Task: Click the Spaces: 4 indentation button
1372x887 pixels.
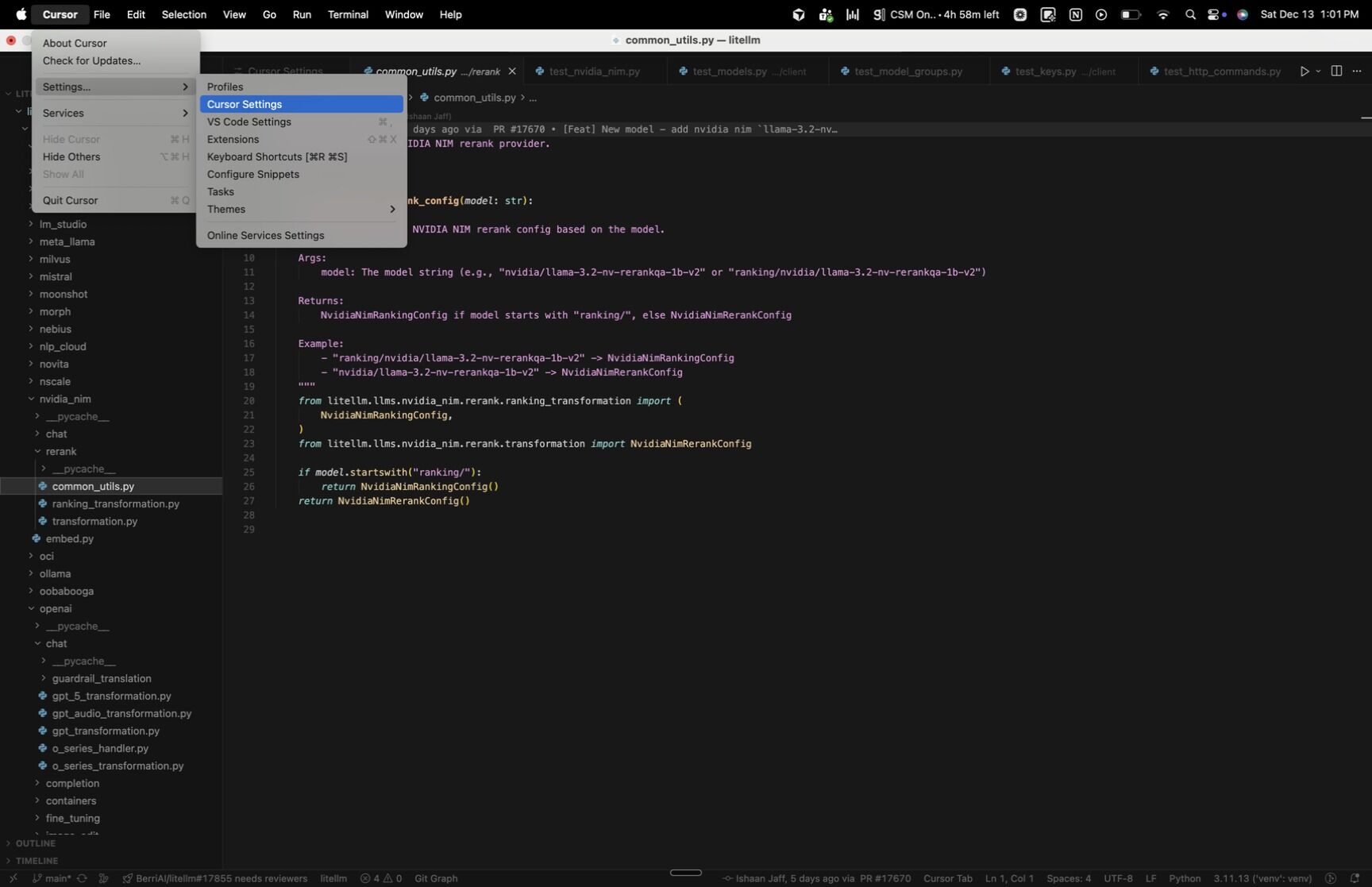Action: pos(1069,878)
